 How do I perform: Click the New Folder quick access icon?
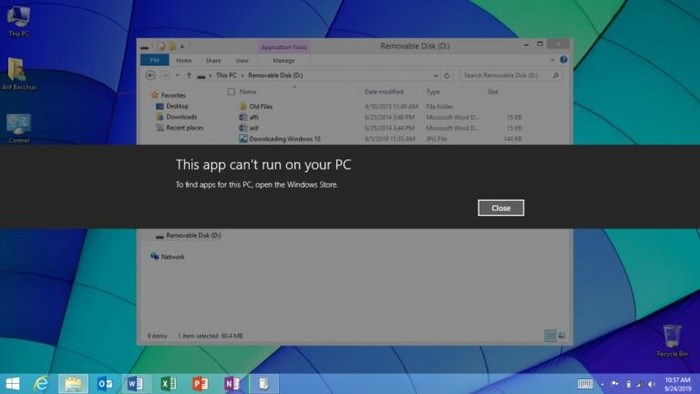(172, 46)
